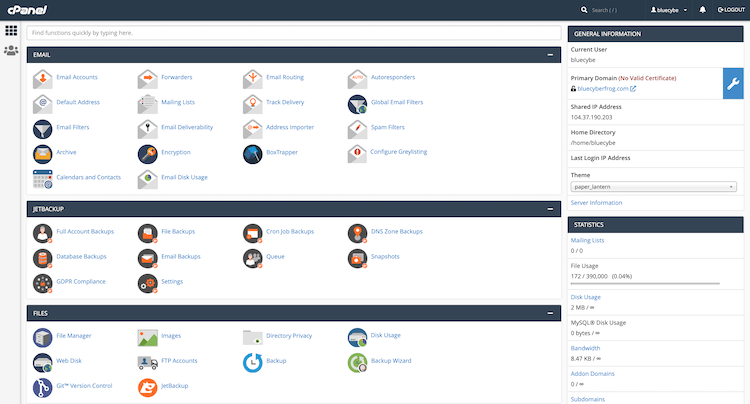Open the paper_lantern Theme dropdown

point(653,187)
